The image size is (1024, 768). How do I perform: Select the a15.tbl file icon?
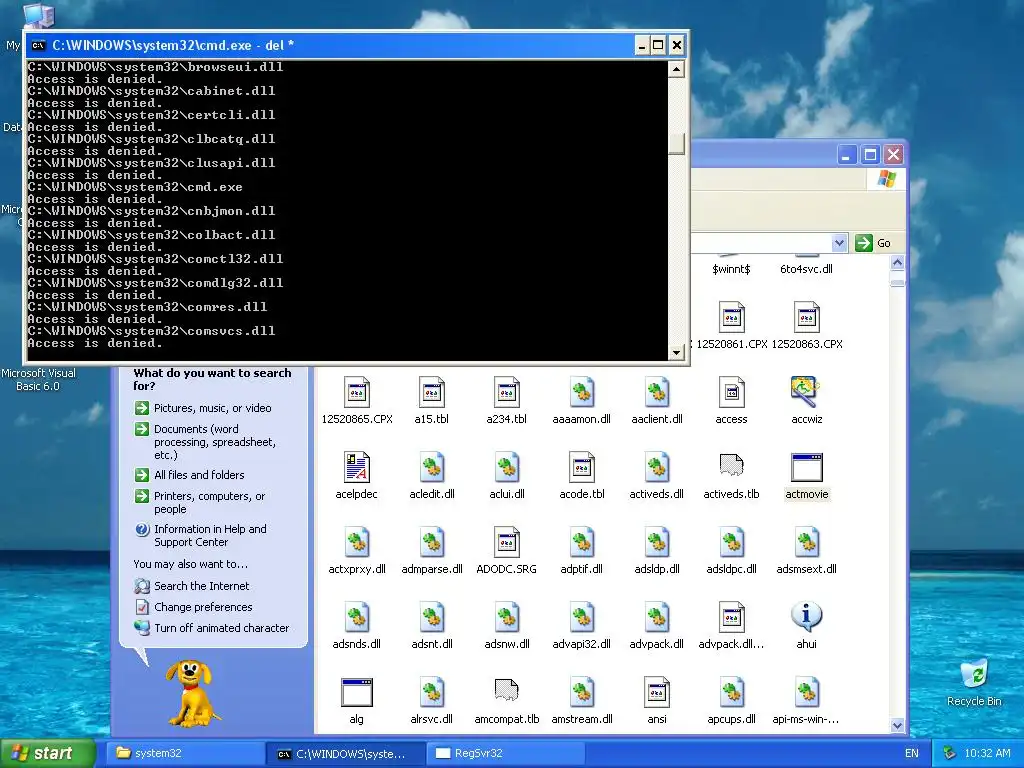pyautogui.click(x=432, y=392)
